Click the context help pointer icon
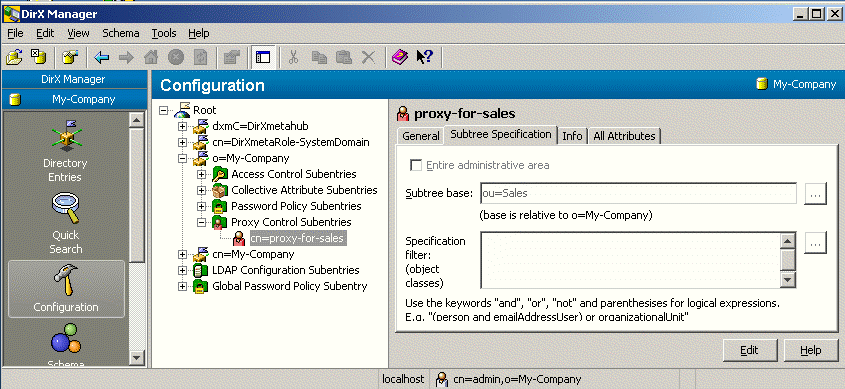The width and height of the screenshot is (845, 389). (425, 57)
